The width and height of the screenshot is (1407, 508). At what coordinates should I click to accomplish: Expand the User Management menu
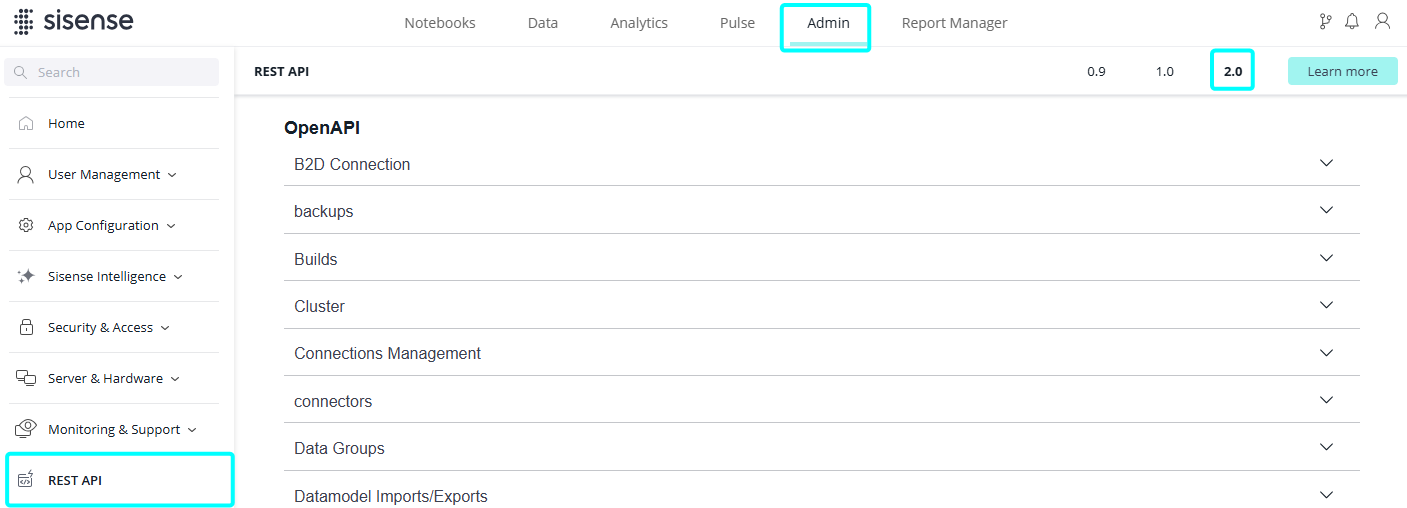105,174
